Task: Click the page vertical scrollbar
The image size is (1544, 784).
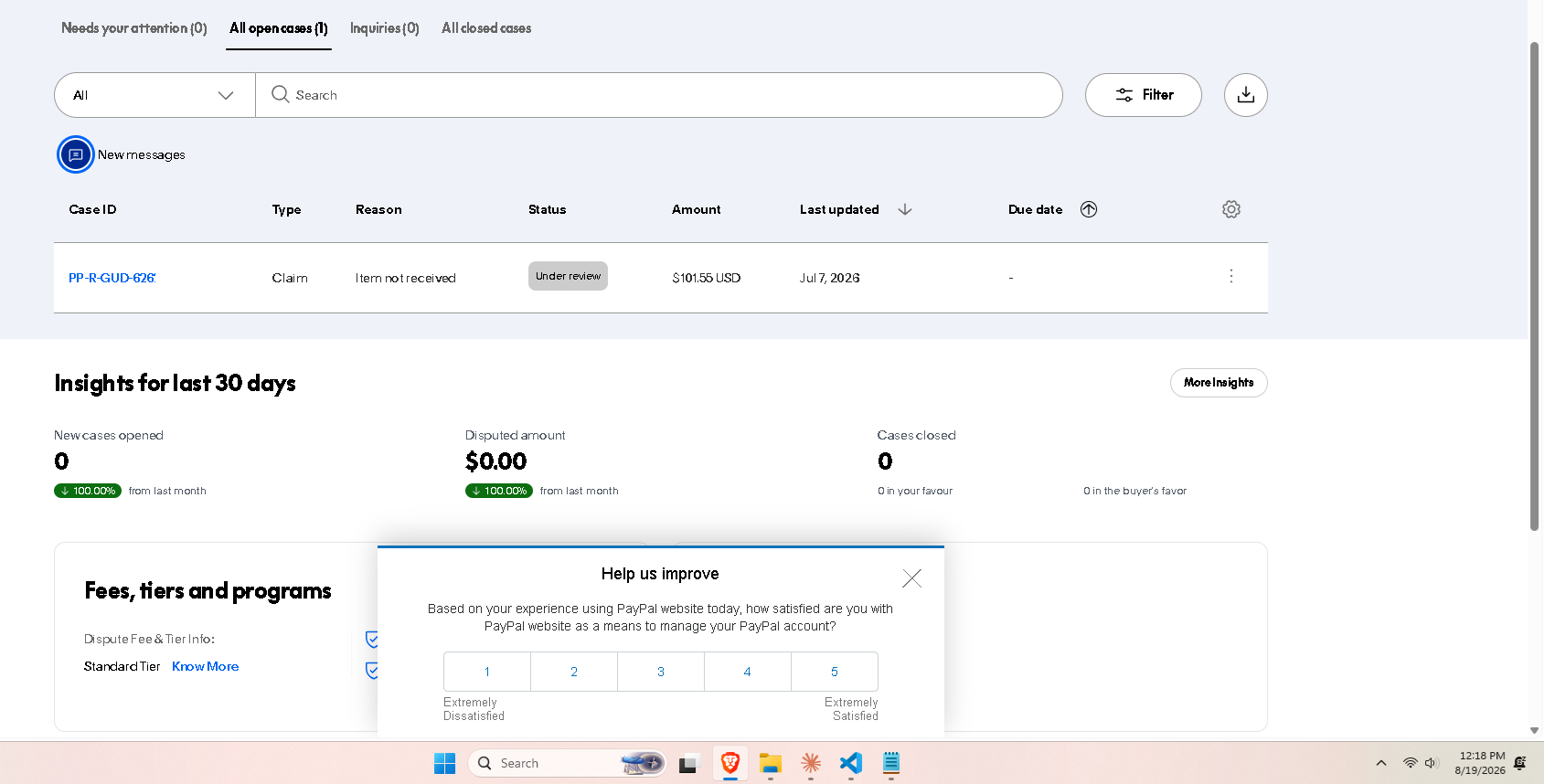Action: coord(1535,286)
